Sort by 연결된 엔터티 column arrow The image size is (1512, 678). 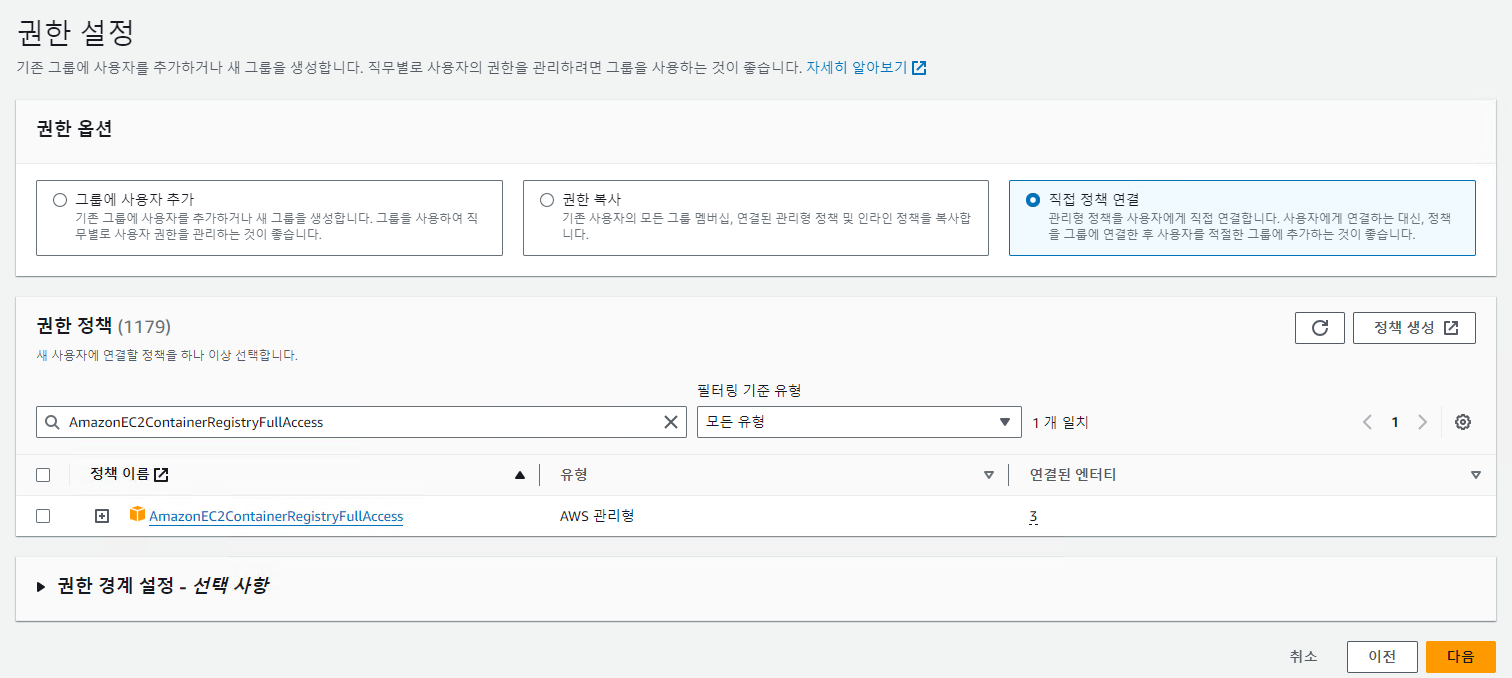click(1476, 475)
